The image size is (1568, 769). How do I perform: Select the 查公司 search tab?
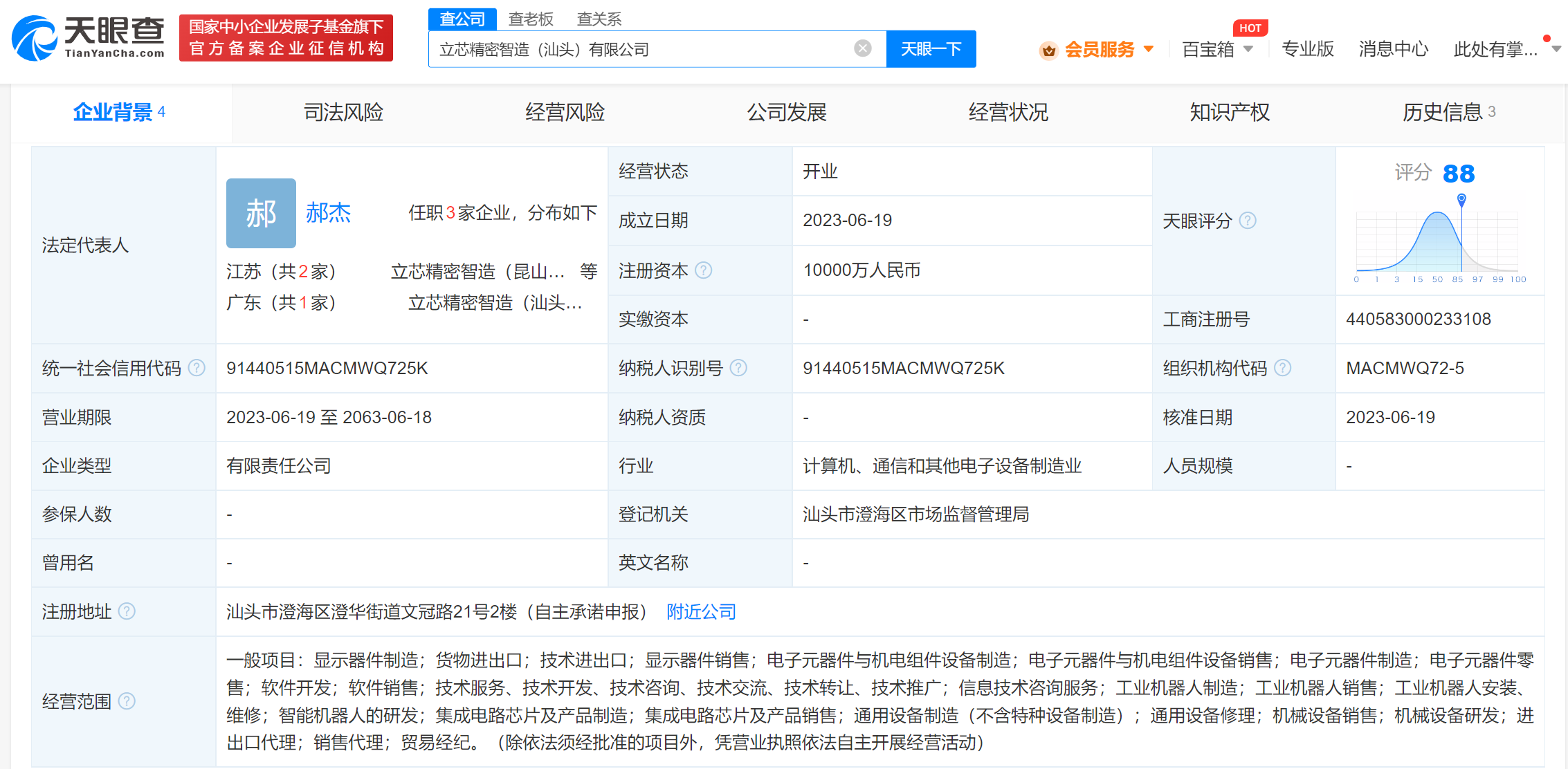click(x=462, y=19)
